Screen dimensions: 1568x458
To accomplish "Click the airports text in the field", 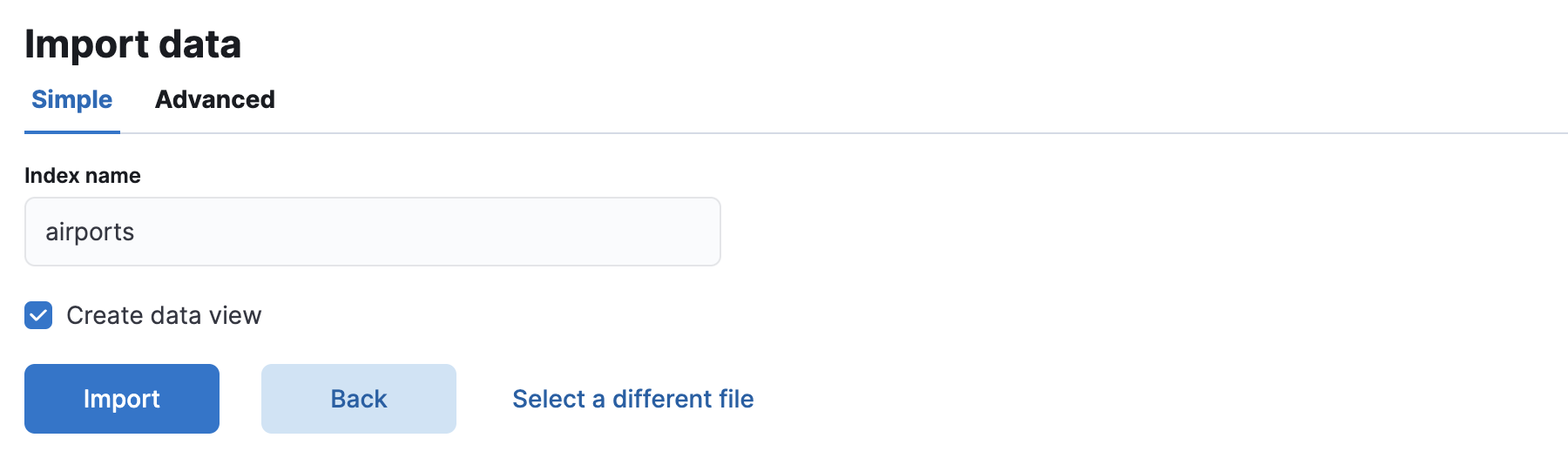I will [x=90, y=232].
